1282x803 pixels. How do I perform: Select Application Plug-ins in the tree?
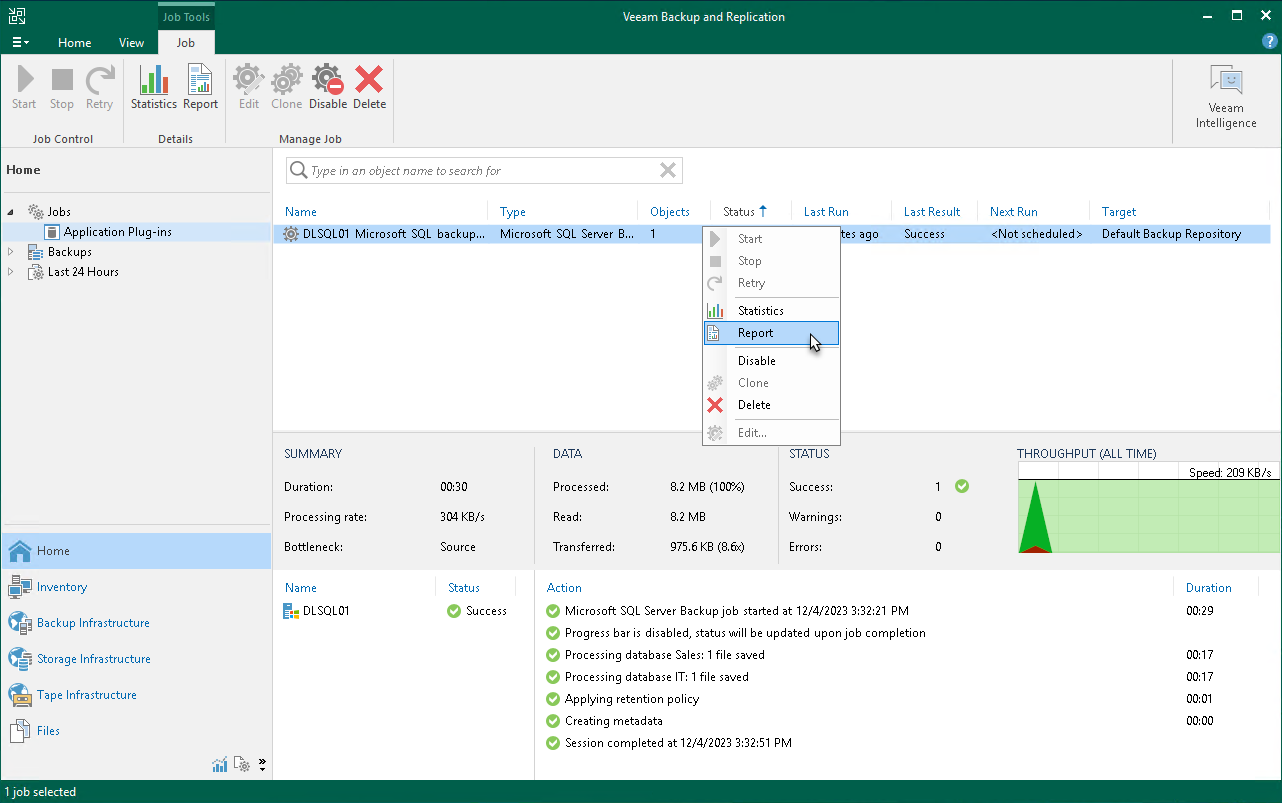click(118, 232)
